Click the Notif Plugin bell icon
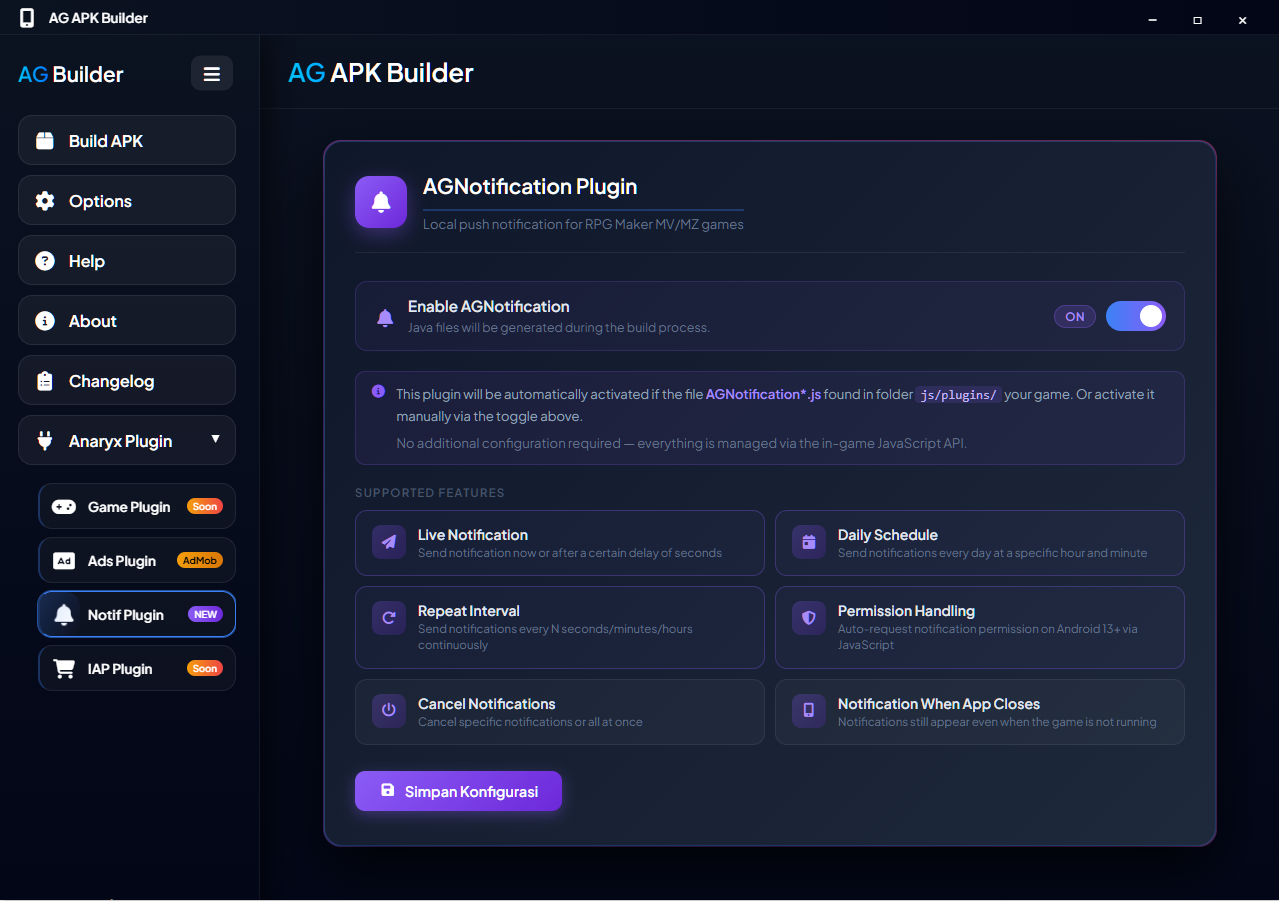Image resolution: width=1279 pixels, height=901 pixels. pyautogui.click(x=64, y=615)
